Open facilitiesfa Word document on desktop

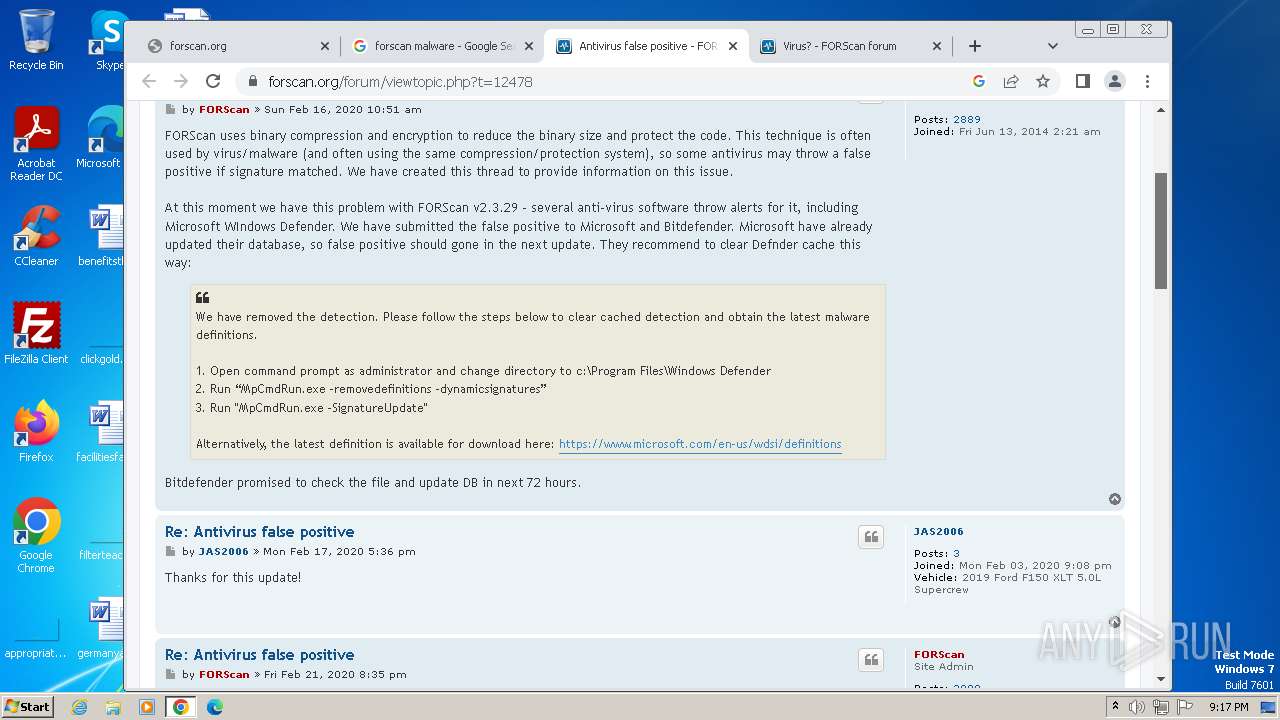tap(102, 432)
